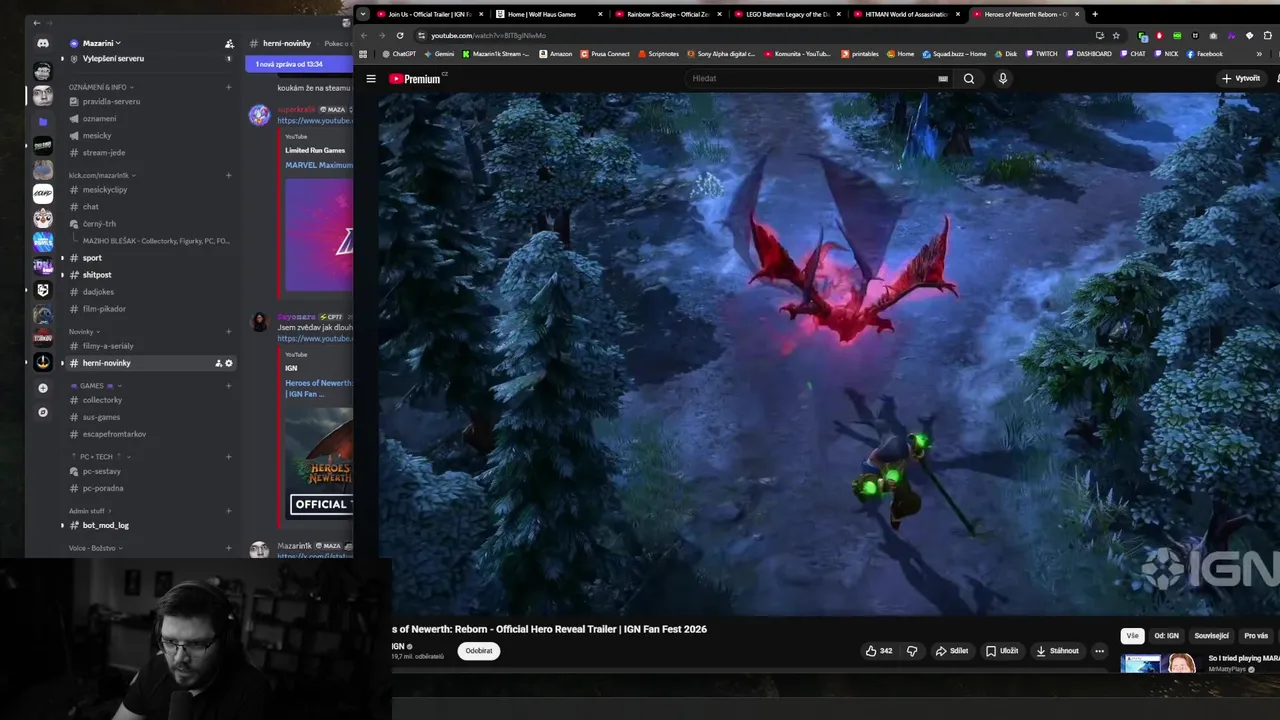Open Vylepšení serveru boosts entry
This screenshot has height=720, width=1280.
pos(113,59)
